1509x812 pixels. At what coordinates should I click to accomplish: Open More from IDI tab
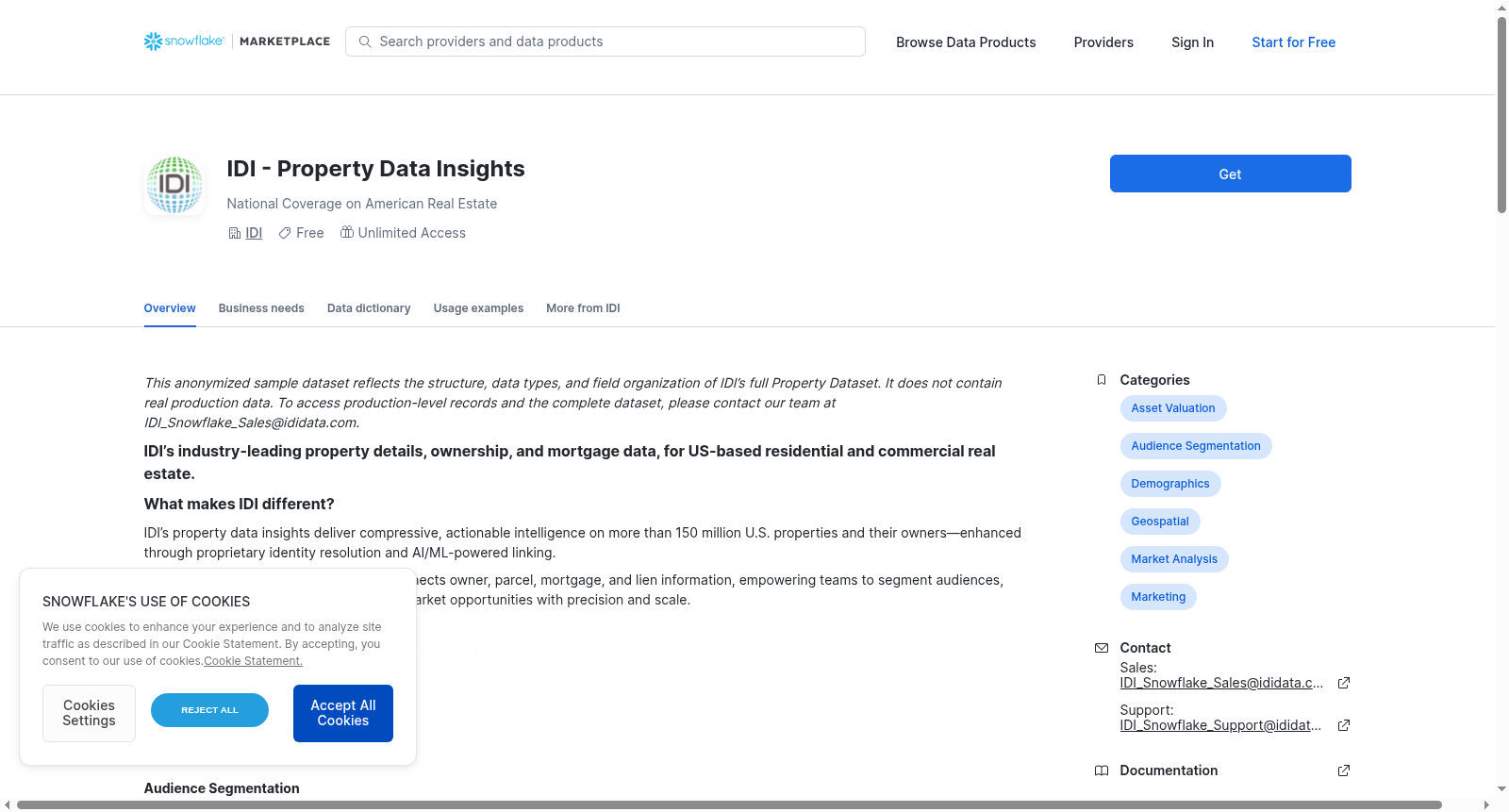click(583, 308)
